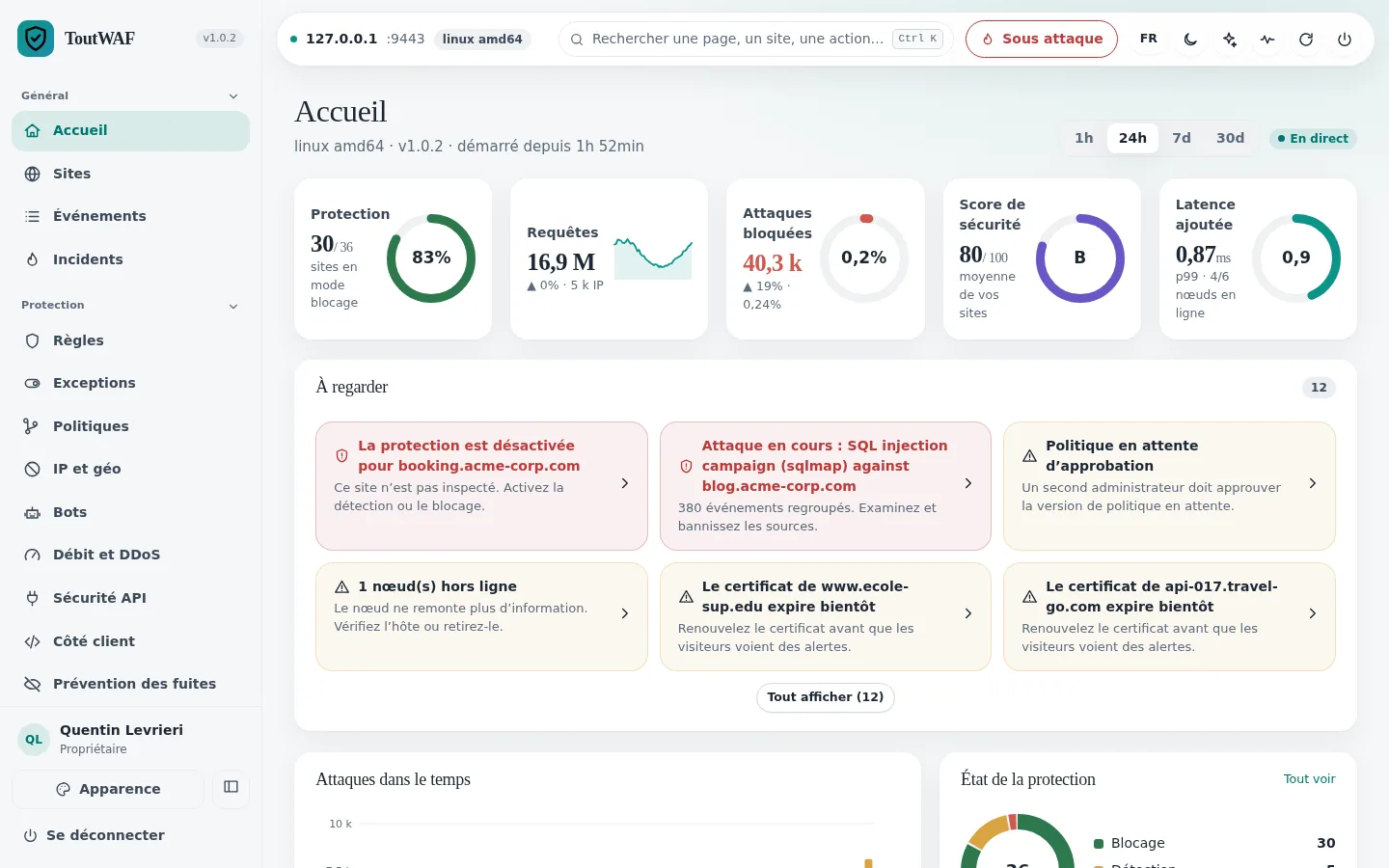Toggle the En direct live indicator
The width and height of the screenshot is (1389, 868).
(x=1313, y=139)
